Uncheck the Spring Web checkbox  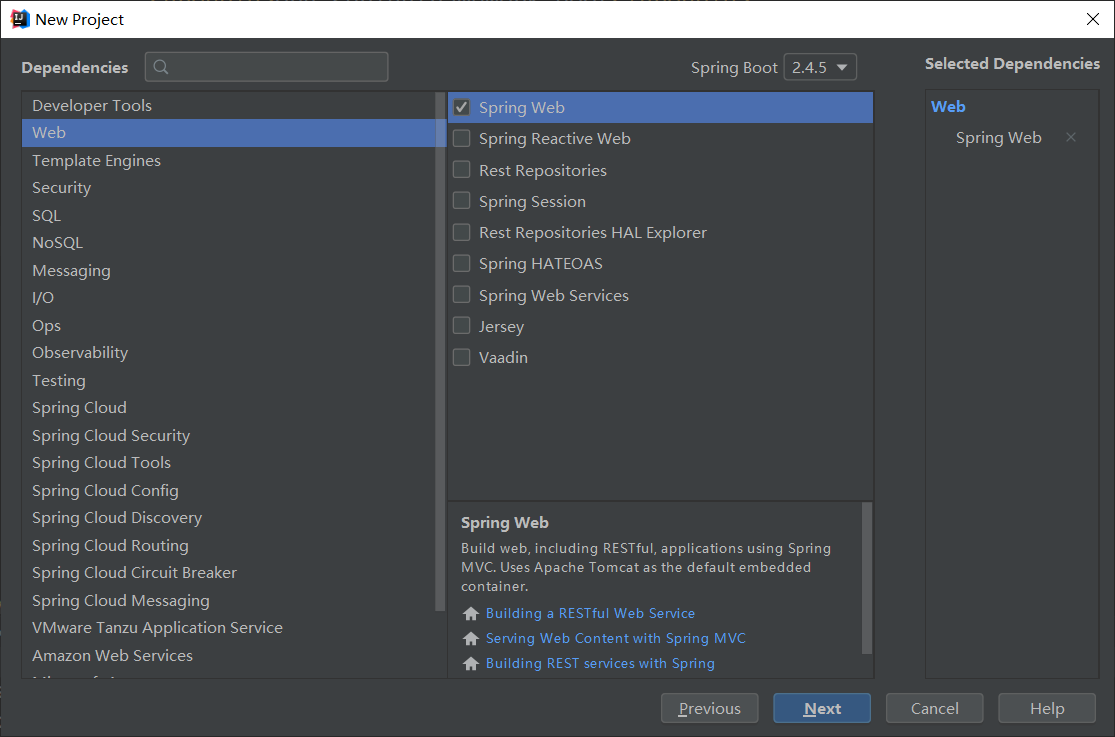(462, 107)
